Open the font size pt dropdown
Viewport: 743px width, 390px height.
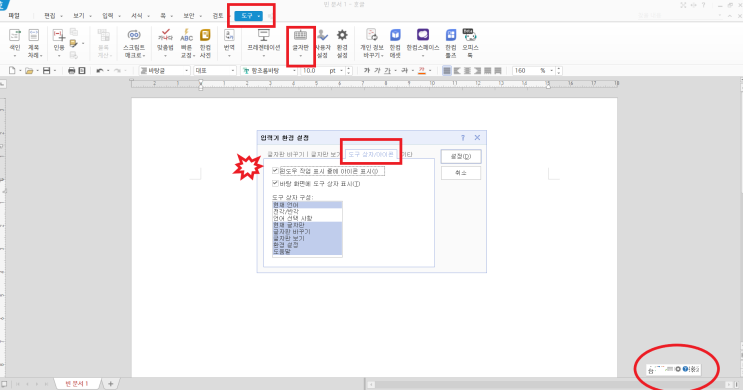coord(341,71)
